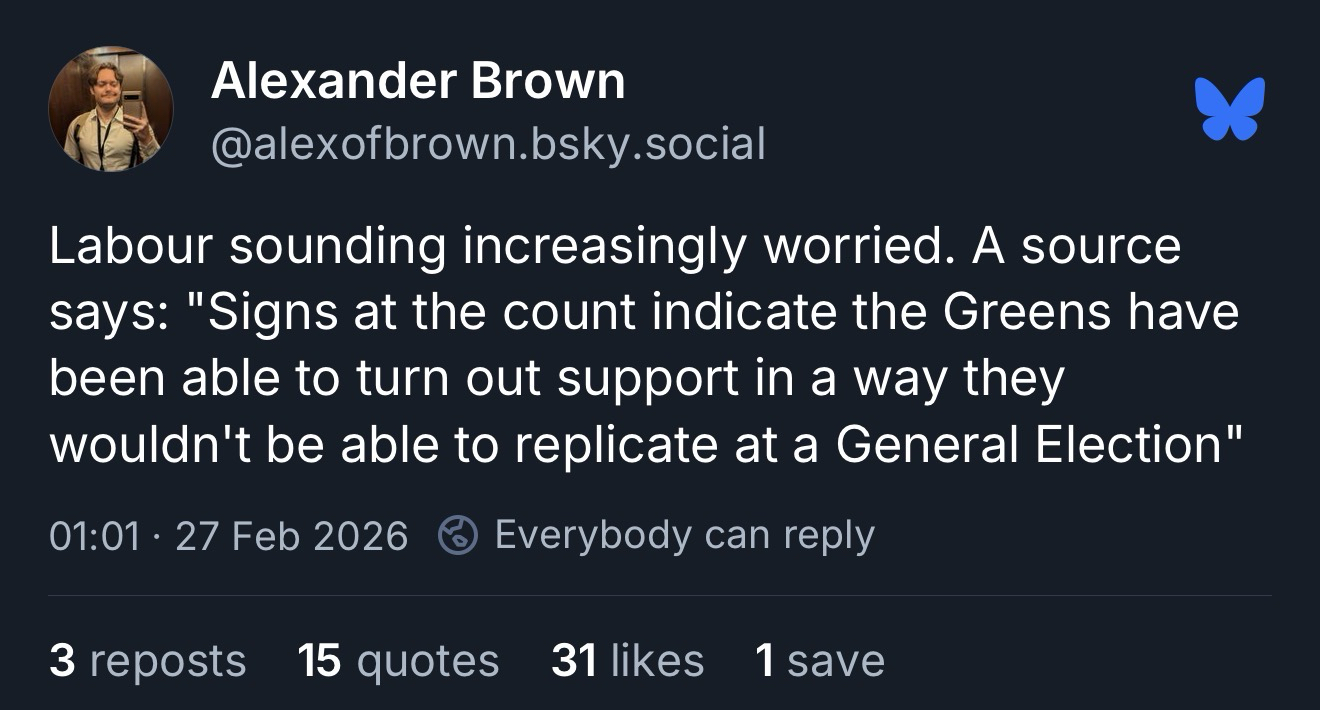The image size is (1320, 710).
Task: View the reposts list
Action: click(x=147, y=661)
